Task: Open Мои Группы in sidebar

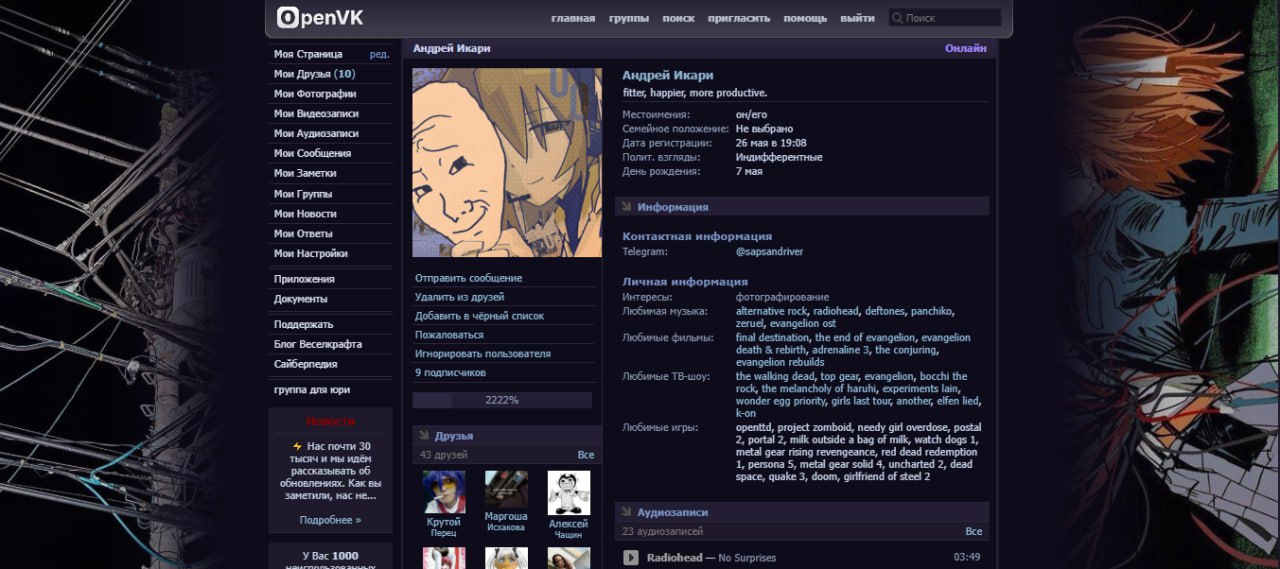Action: [x=303, y=194]
